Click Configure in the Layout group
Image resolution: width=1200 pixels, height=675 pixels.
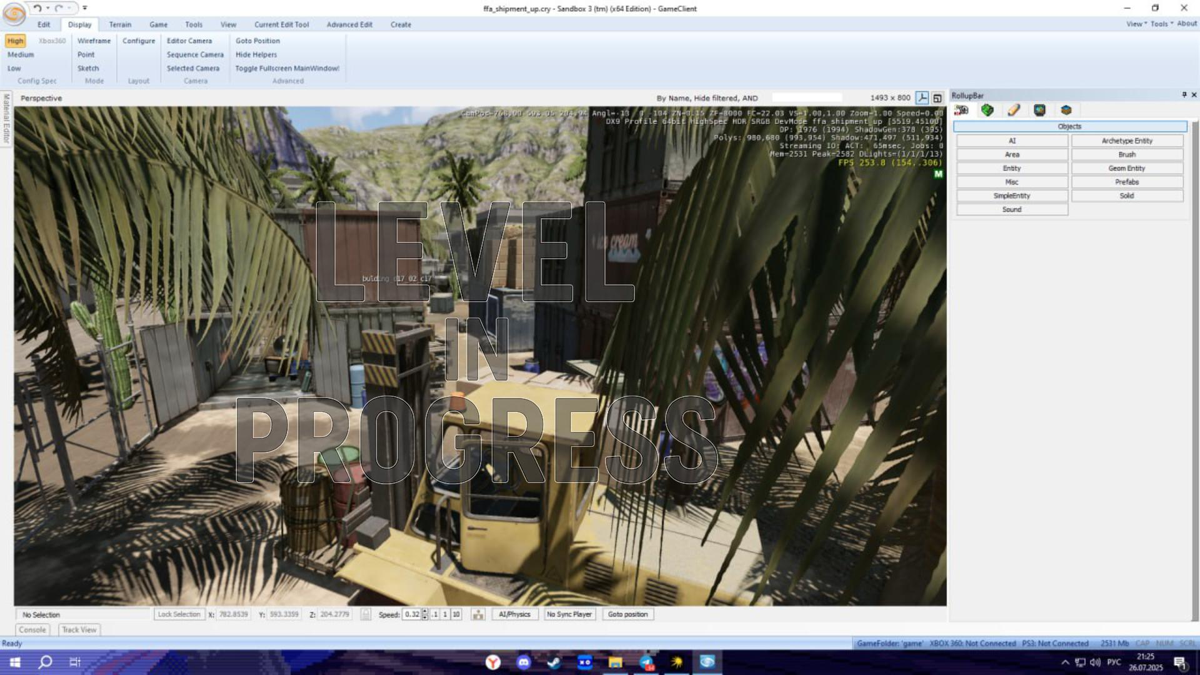[x=139, y=41]
